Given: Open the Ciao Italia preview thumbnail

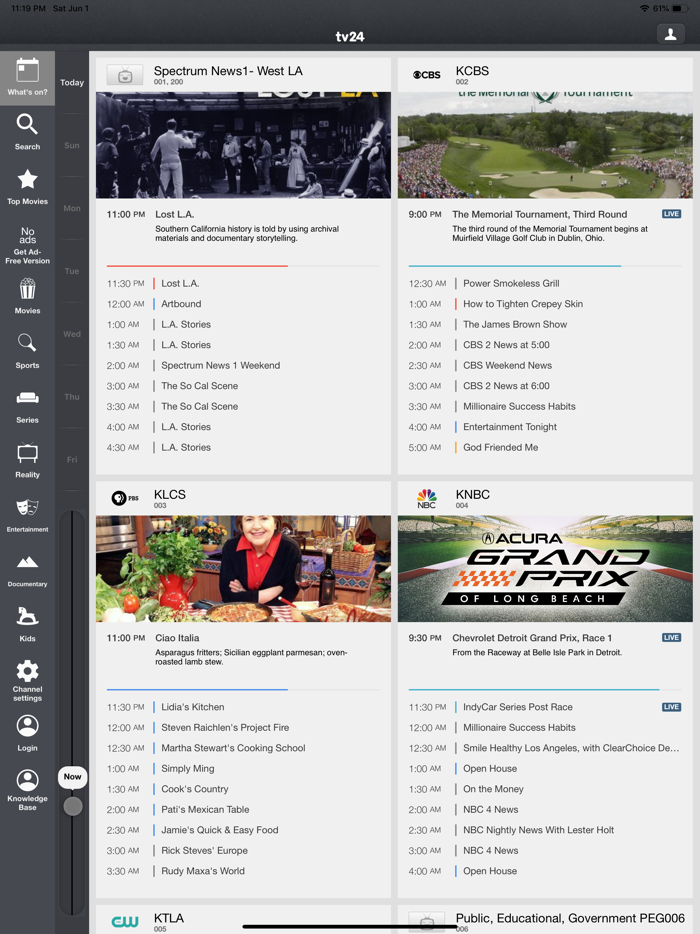Looking at the screenshot, I should point(243,568).
